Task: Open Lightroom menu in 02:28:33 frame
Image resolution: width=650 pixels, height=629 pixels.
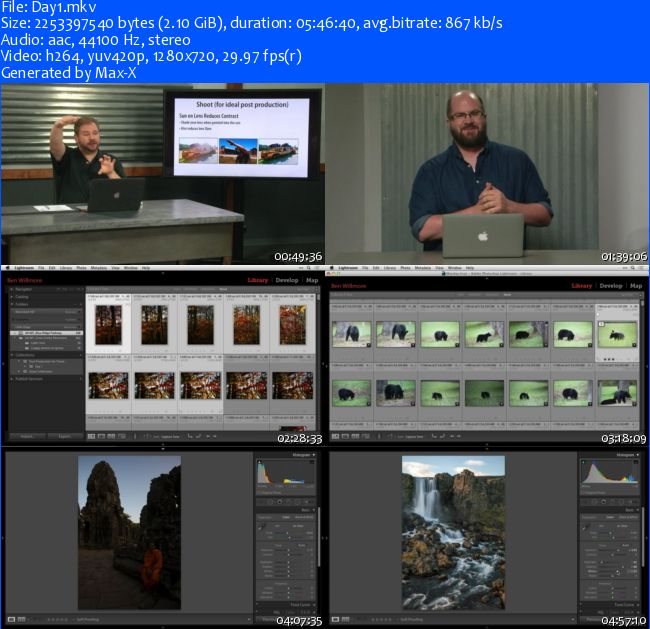Action: pos(24,268)
